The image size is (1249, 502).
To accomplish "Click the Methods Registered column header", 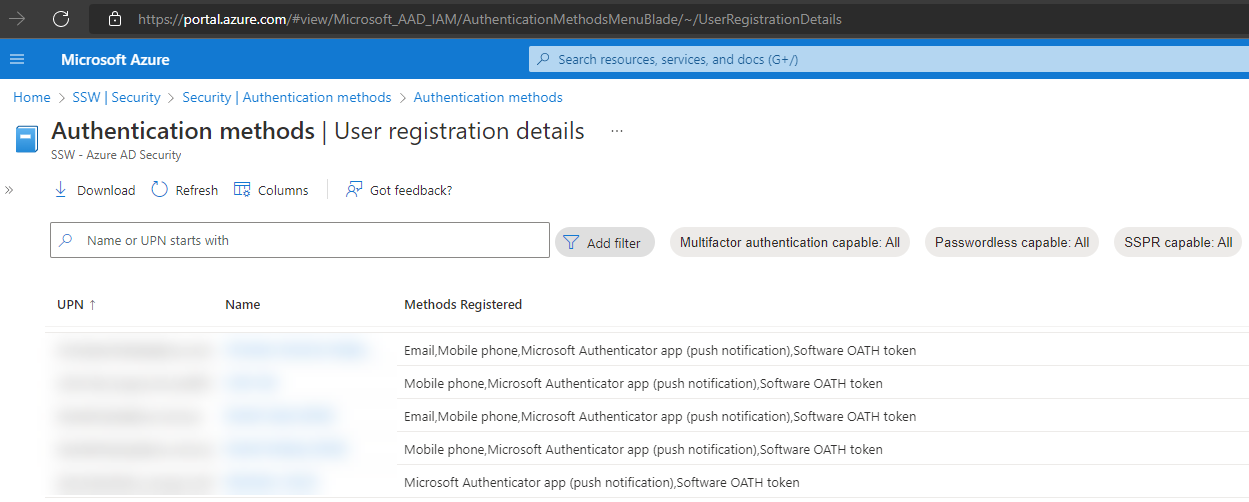I will coord(462,304).
